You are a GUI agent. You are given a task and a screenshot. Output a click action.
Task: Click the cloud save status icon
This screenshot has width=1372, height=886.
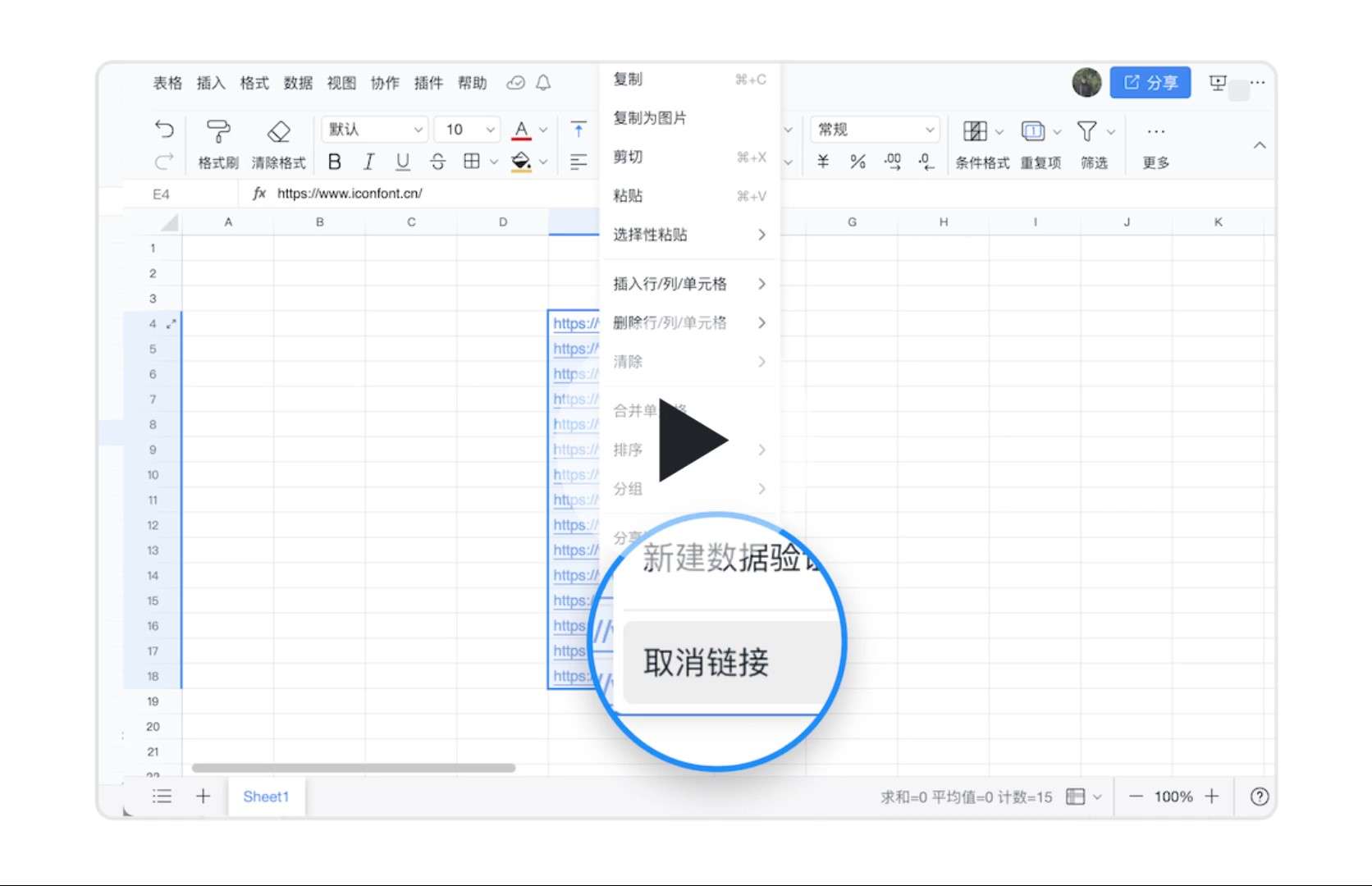pyautogui.click(x=515, y=83)
